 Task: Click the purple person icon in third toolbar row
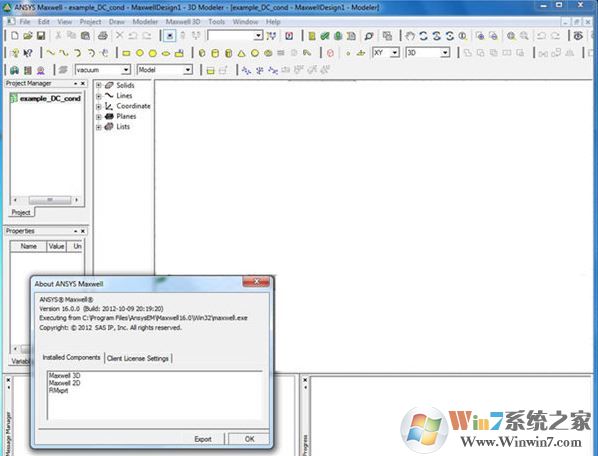pyautogui.click(x=40, y=70)
